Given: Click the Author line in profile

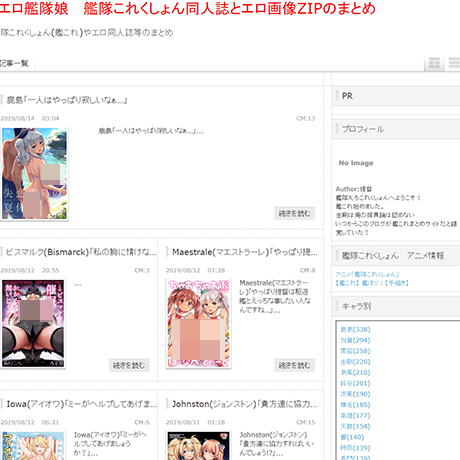Looking at the screenshot, I should coord(354,189).
